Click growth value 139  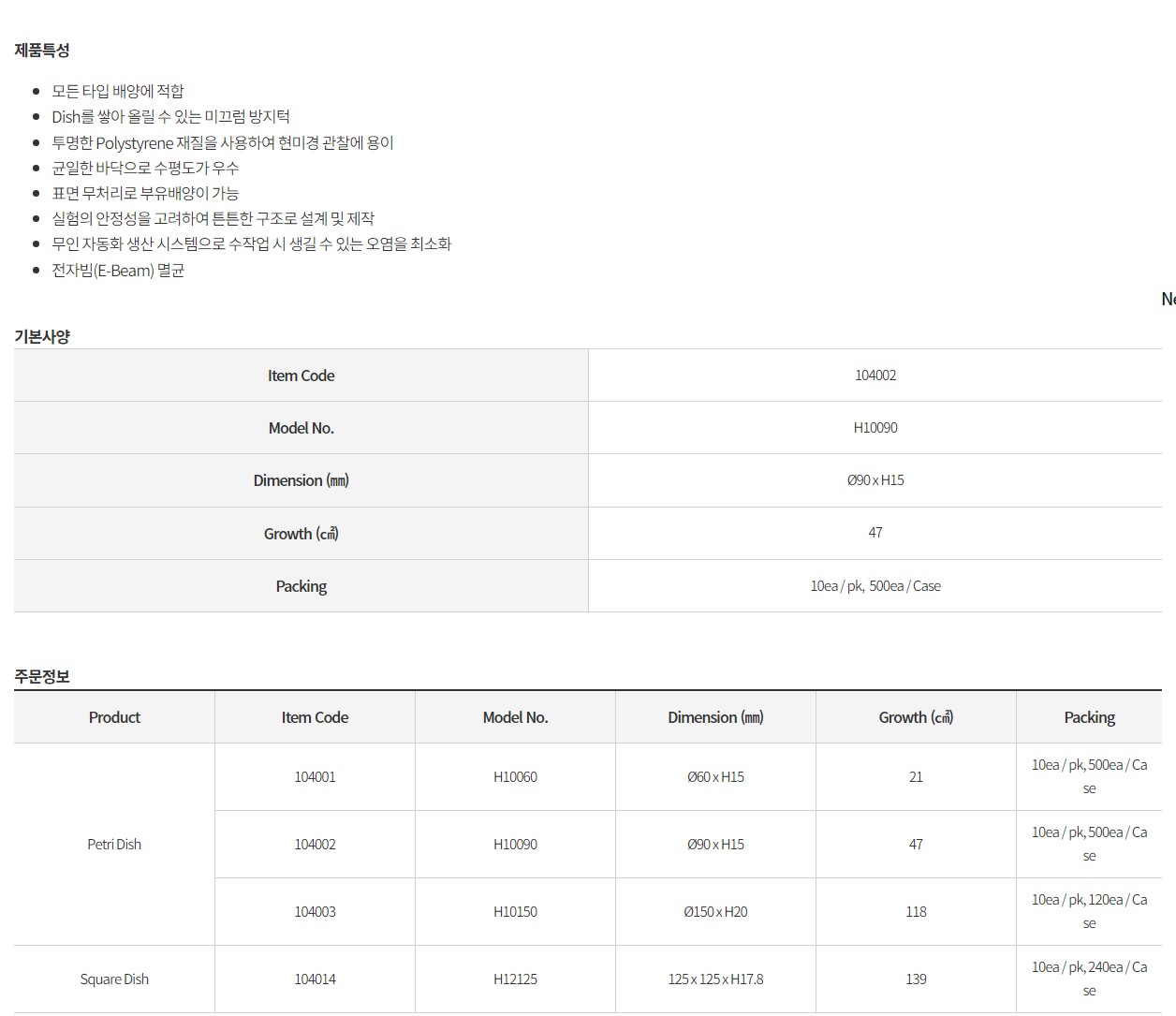(916, 979)
